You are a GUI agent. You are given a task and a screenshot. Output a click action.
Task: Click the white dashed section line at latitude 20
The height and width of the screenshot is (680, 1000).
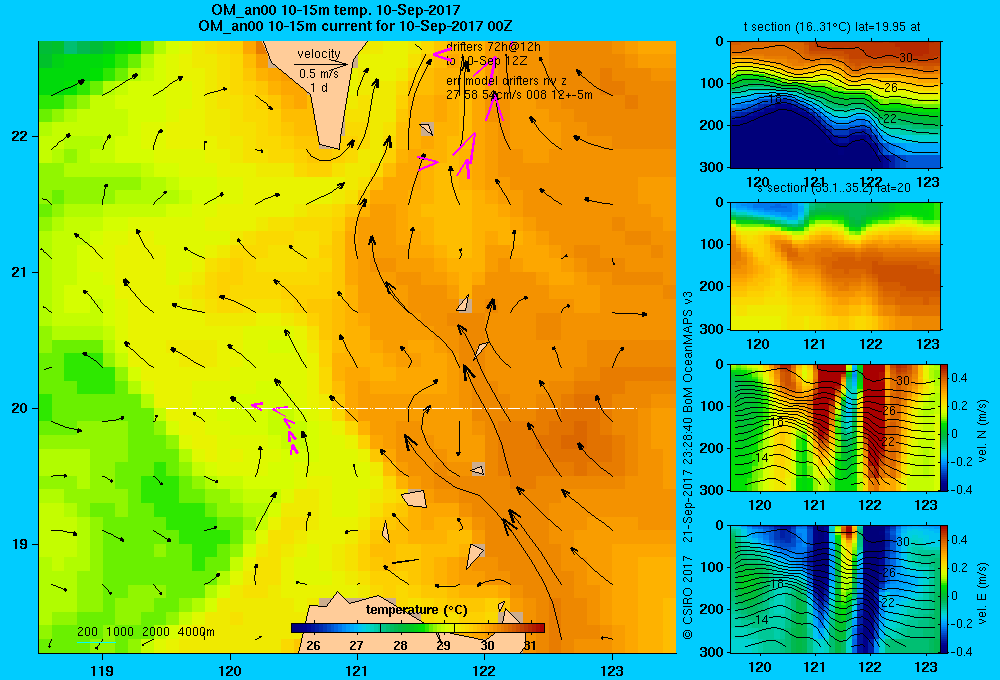coord(401,408)
